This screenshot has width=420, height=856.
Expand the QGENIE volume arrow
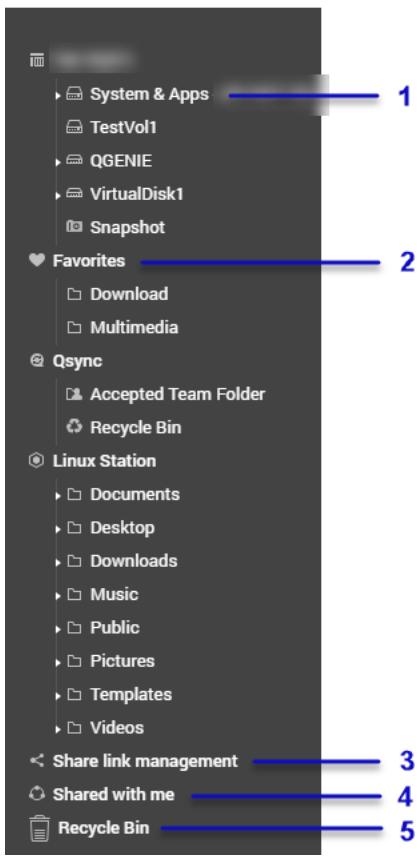(x=58, y=162)
